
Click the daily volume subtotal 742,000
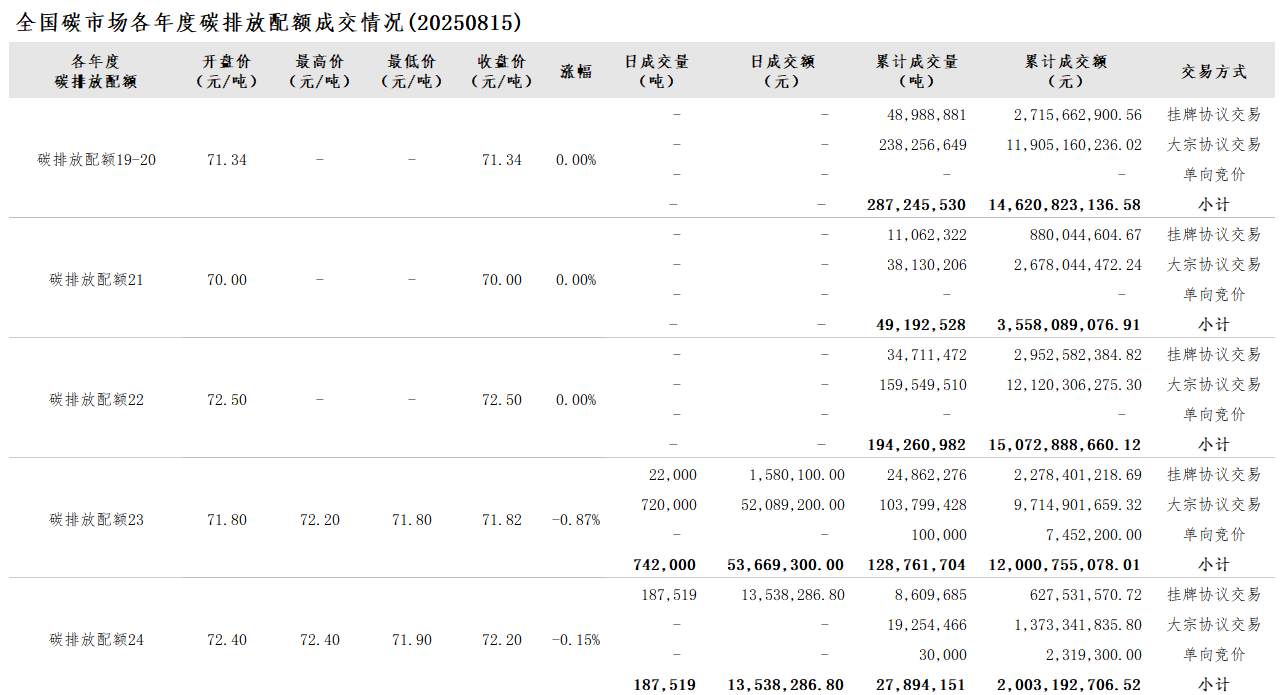tap(665, 565)
